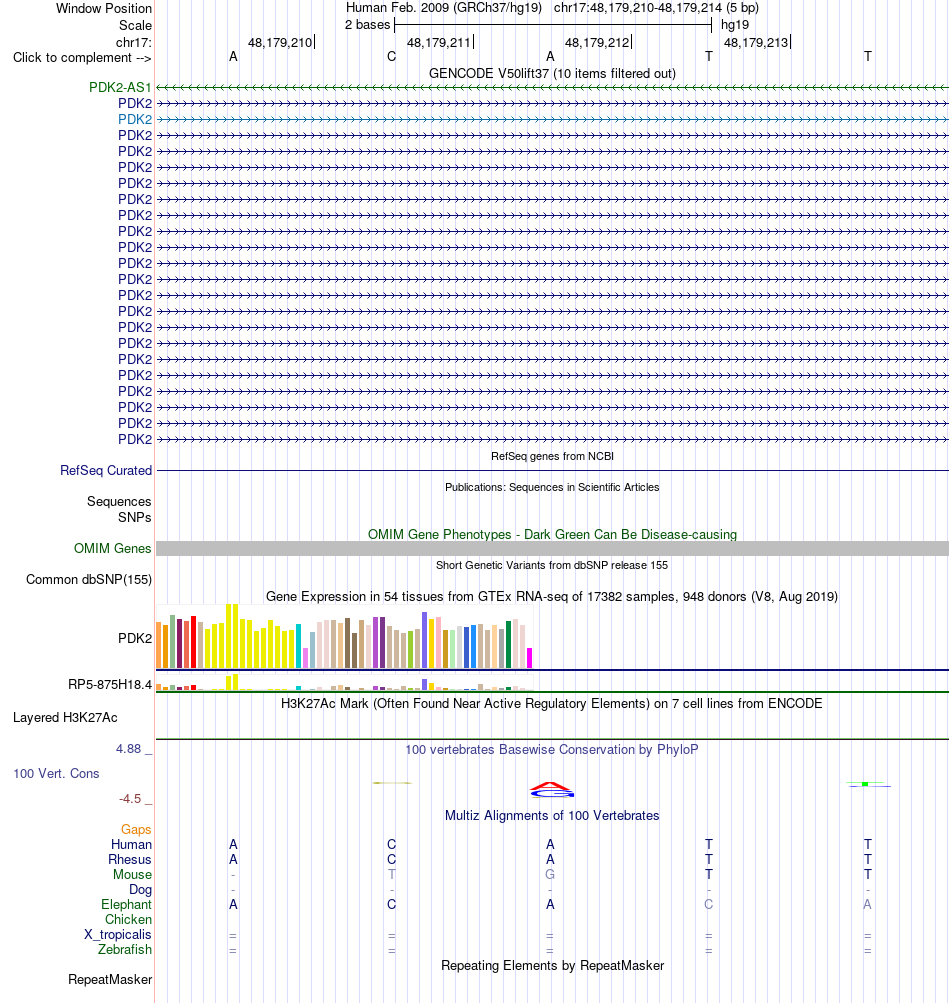The width and height of the screenshot is (950, 1003).
Task: Open 'Publications: Sequences in Scientific Articles' title
Action: click(x=552, y=487)
